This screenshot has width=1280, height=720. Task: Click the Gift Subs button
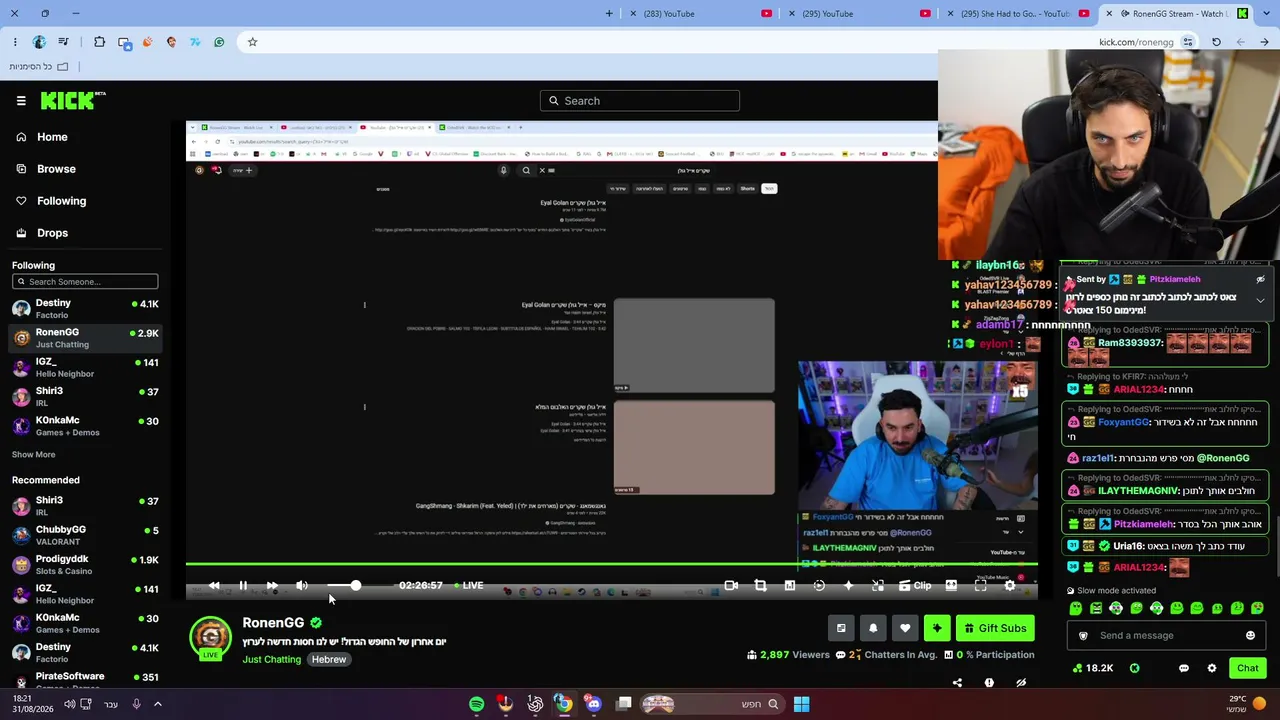pyautogui.click(x=995, y=628)
